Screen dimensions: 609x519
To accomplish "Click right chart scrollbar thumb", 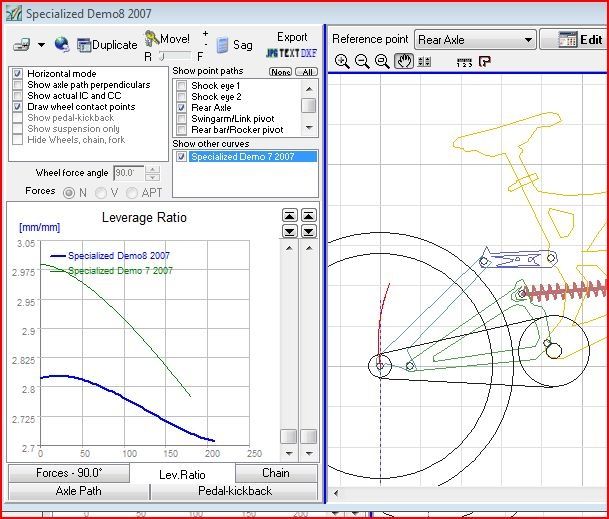I will pos(309,436).
